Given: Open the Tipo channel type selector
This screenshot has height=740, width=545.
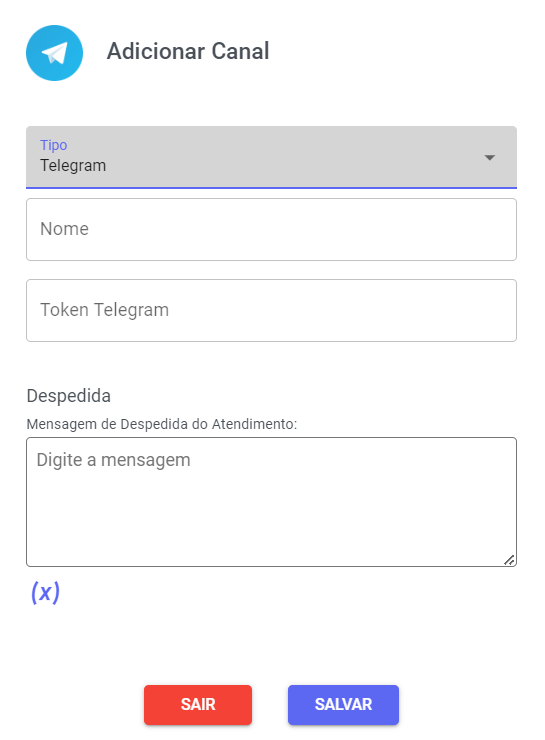Looking at the screenshot, I should point(271,157).
